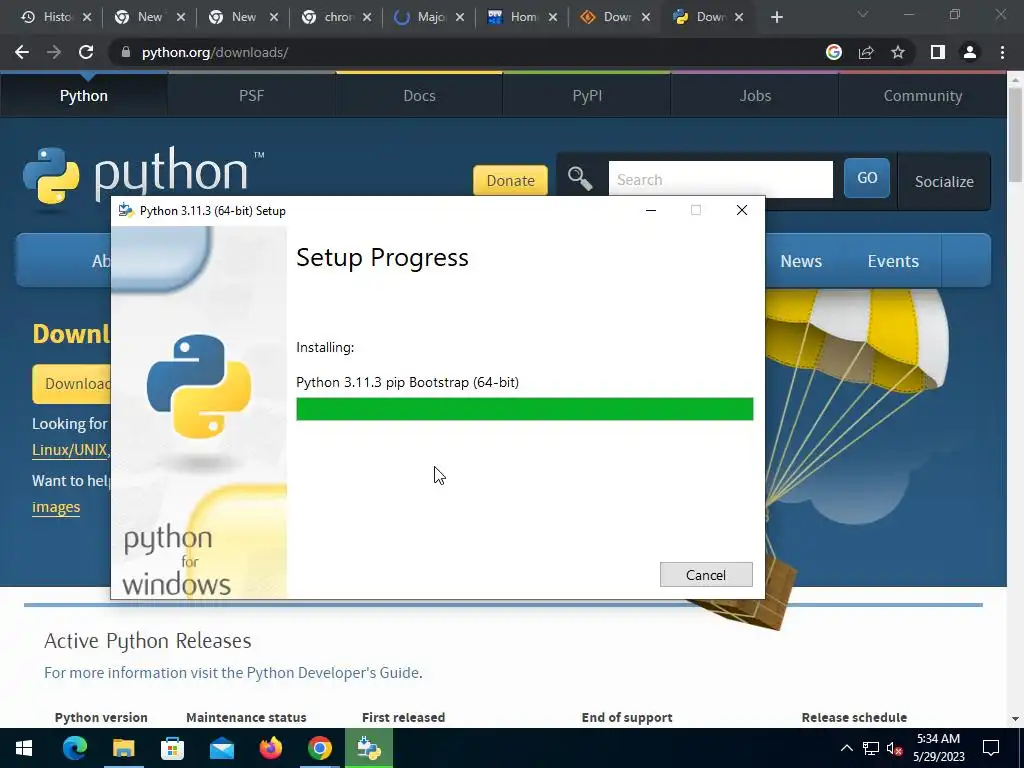This screenshot has height=768, width=1024.
Task: Click the 'Python 3.11.3 pip Bootstrap (64-bit)' text
Action: pos(408,382)
